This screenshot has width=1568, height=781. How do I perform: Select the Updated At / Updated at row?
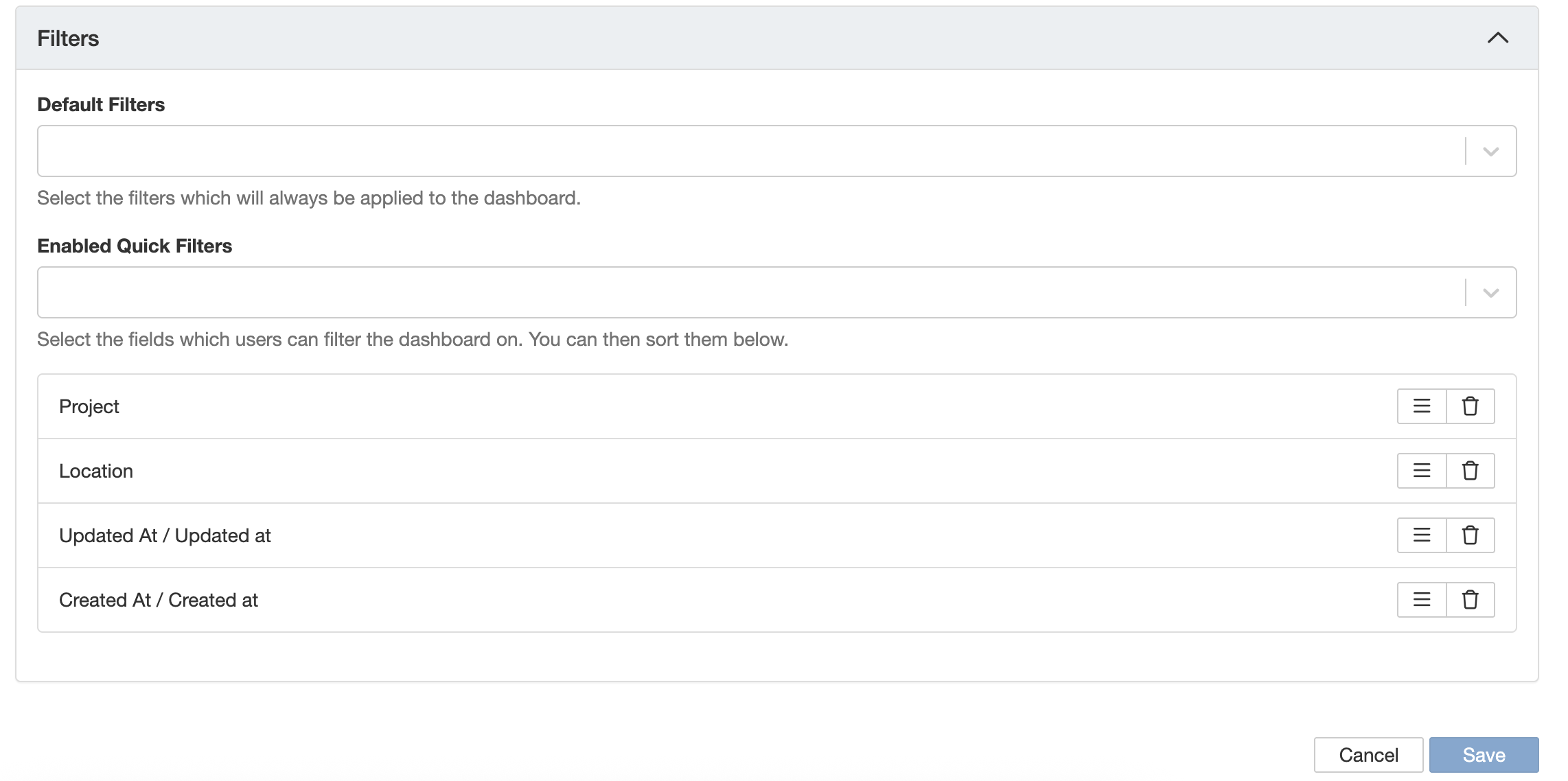point(165,535)
